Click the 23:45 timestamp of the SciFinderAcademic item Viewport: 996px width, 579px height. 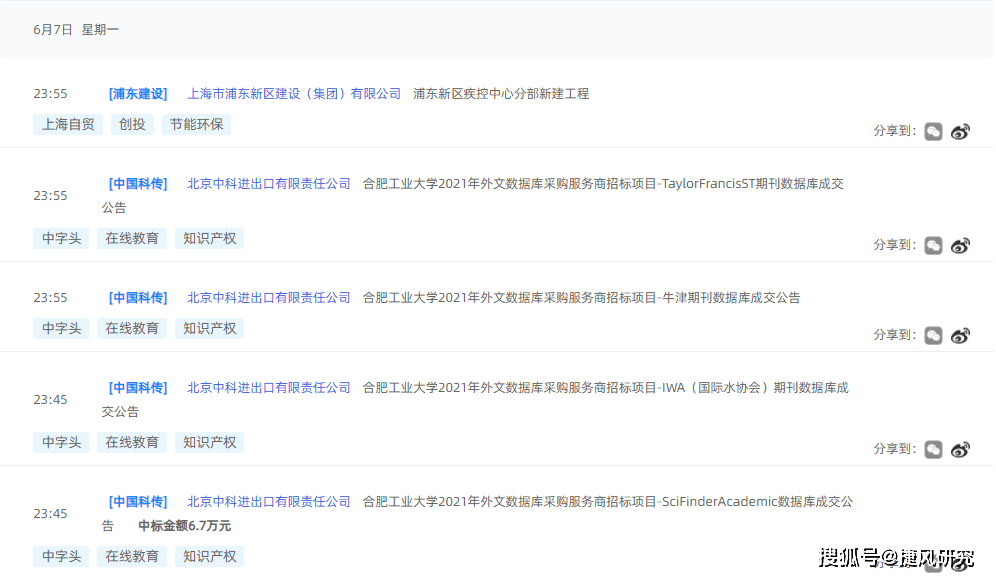tap(50, 514)
